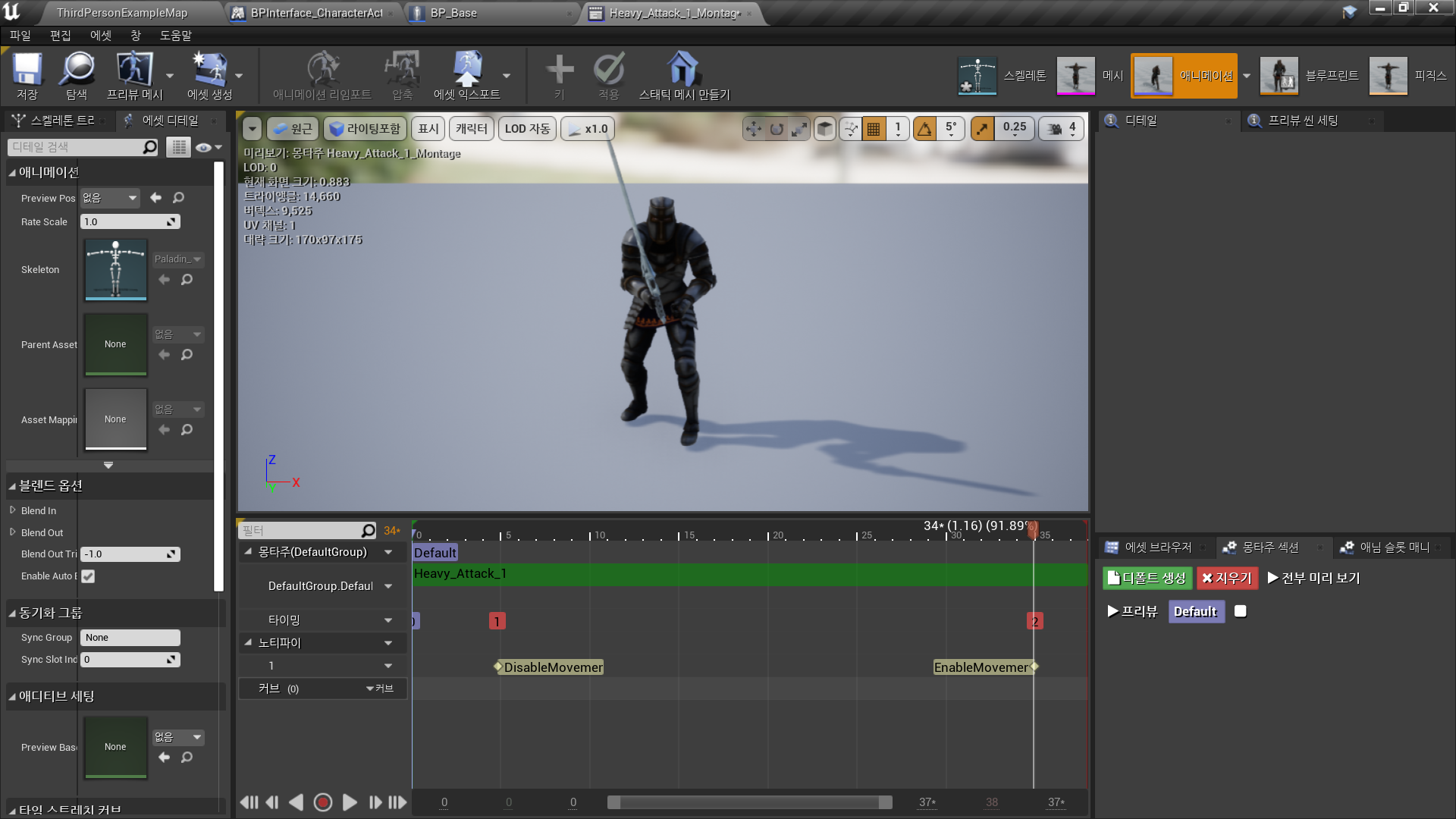
Task: Click the Browse (탐색) magnifier icon
Action: click(x=77, y=70)
